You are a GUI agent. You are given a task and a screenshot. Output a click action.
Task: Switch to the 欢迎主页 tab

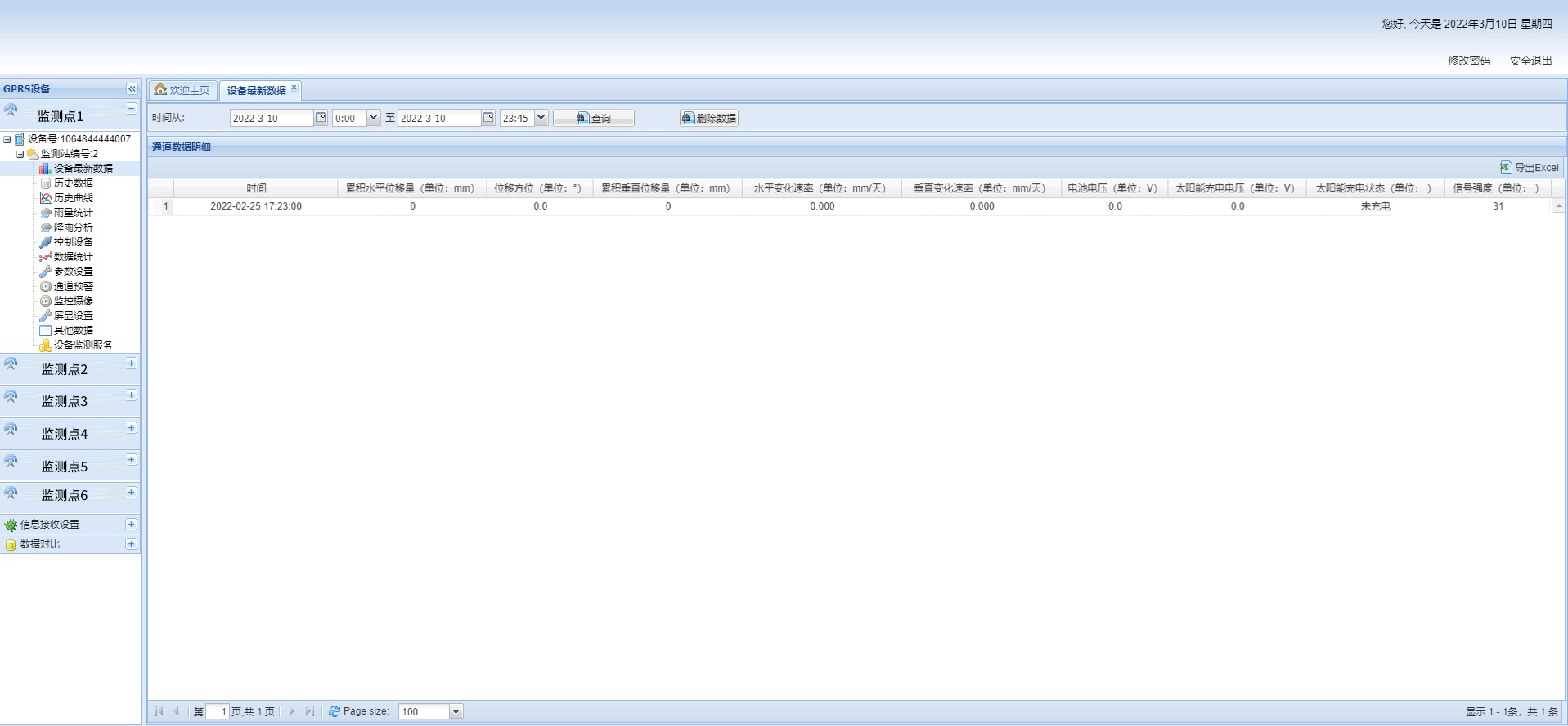point(182,90)
